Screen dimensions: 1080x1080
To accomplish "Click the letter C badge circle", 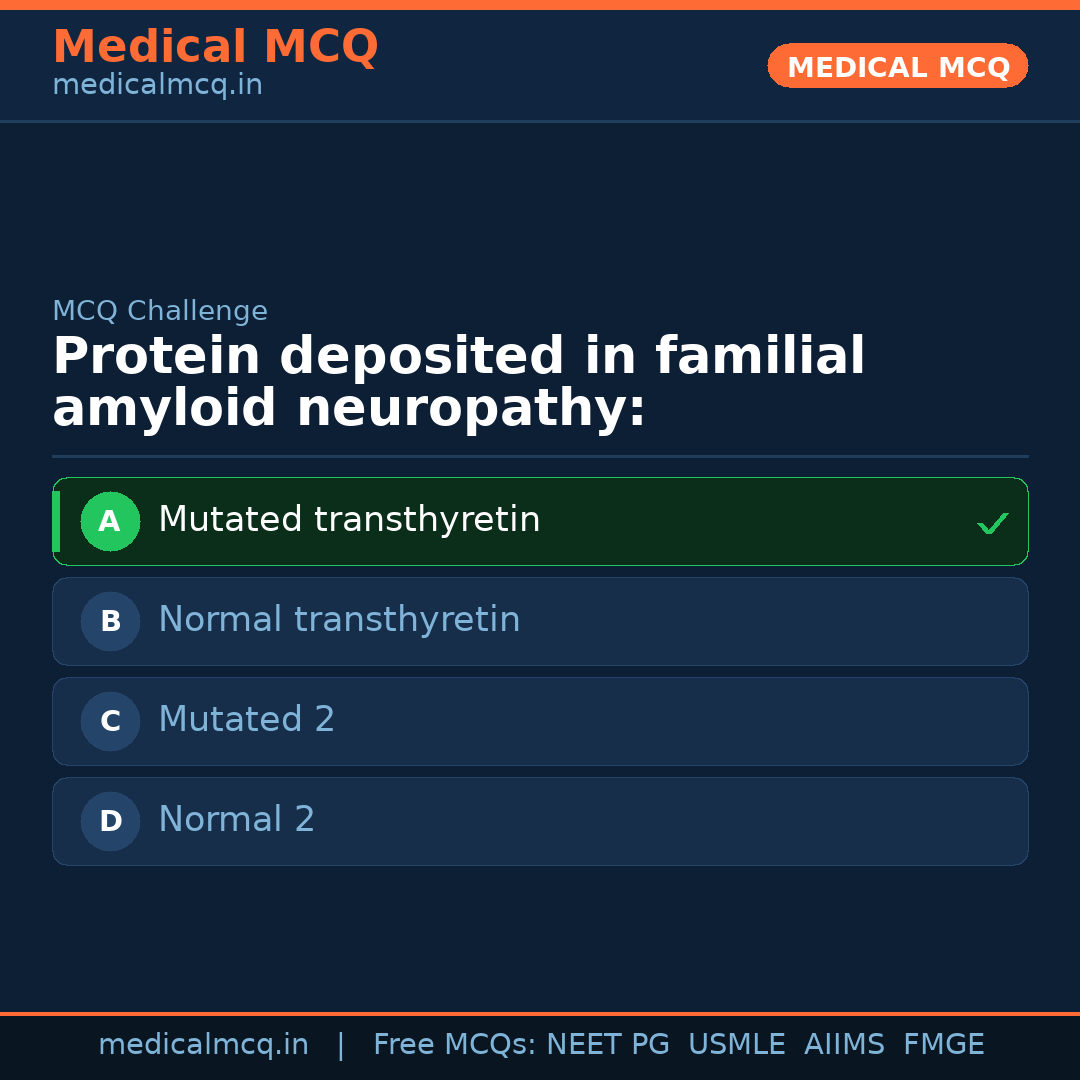I will (x=110, y=721).
